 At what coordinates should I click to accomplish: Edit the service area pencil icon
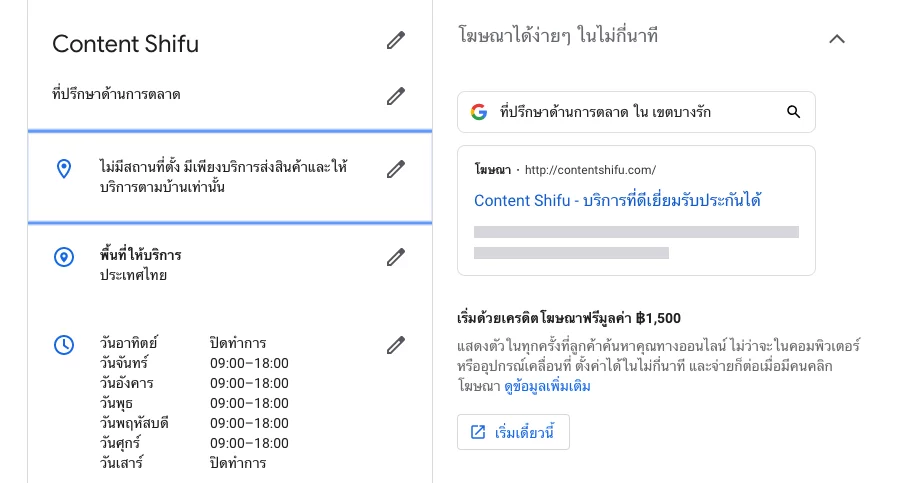[396, 257]
